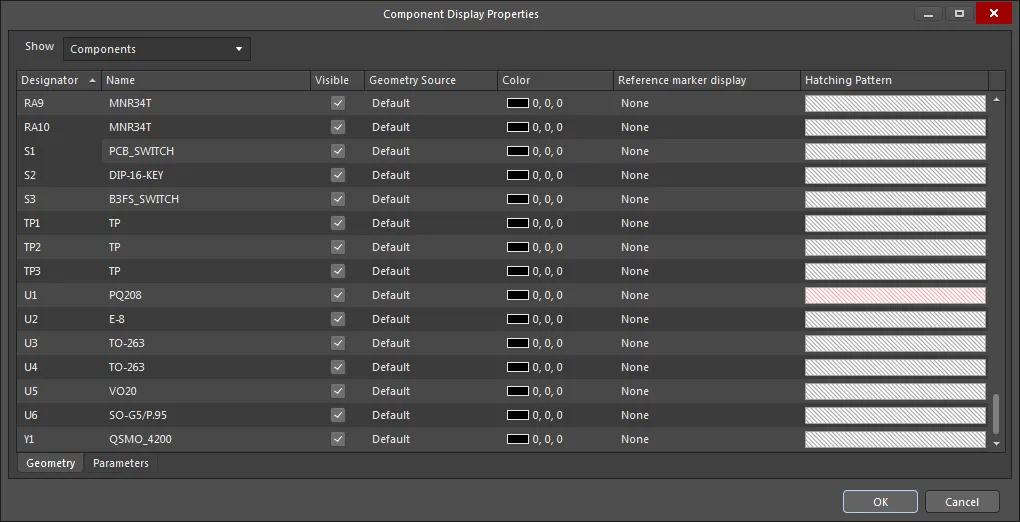Open the Show Components dropdown

(156, 49)
